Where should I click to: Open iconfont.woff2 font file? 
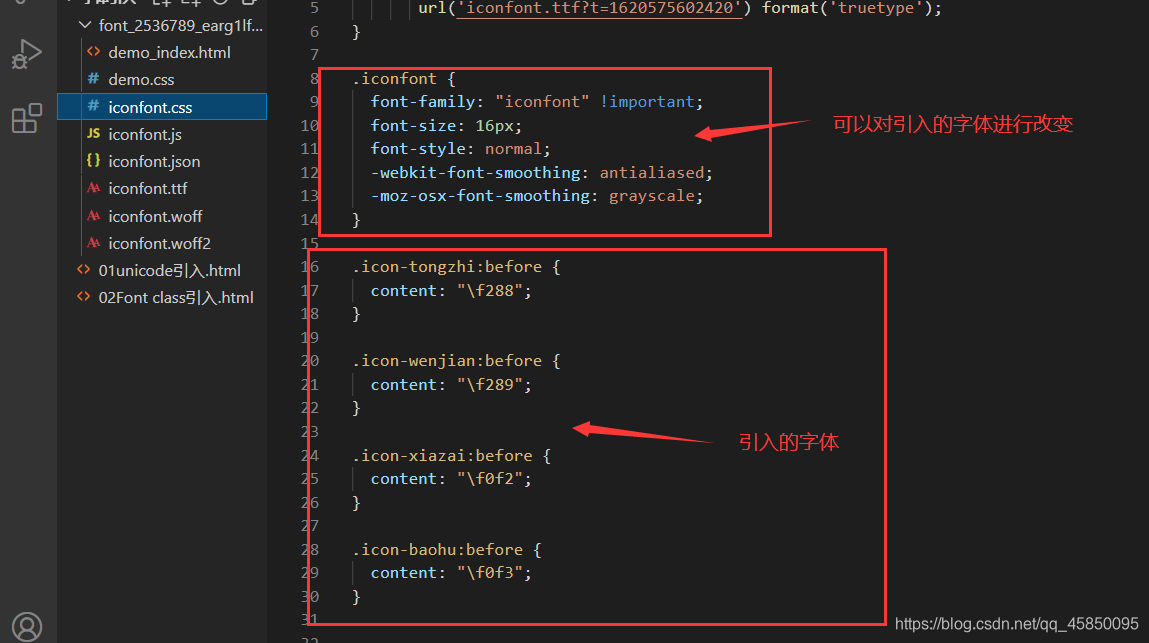pos(160,243)
